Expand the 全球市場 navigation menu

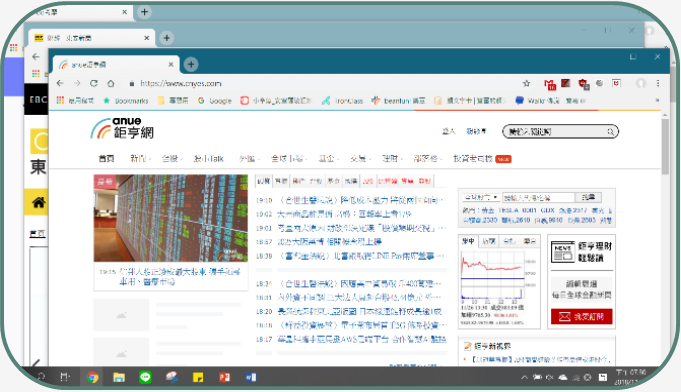click(288, 158)
